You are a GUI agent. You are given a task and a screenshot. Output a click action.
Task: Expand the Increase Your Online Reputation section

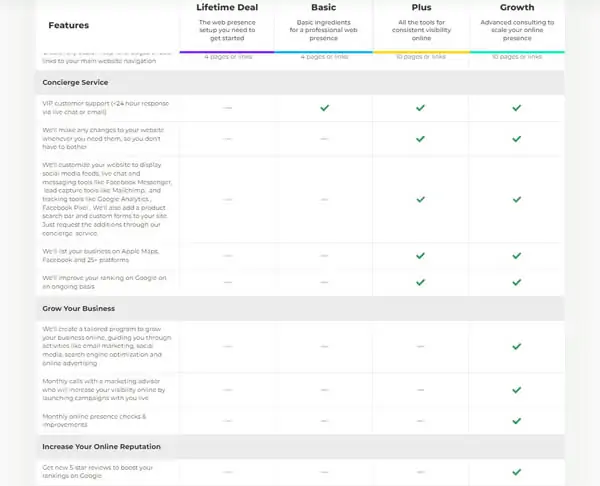point(300,447)
